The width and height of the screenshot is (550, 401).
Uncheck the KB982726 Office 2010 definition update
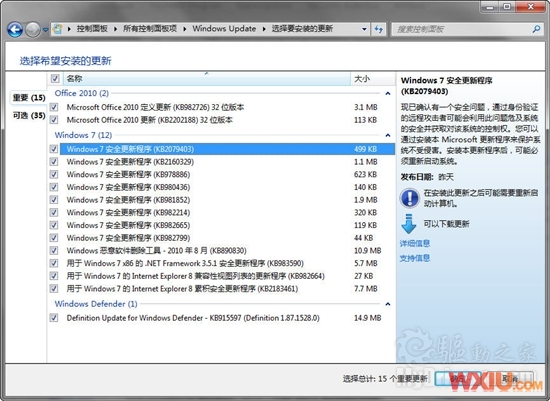[x=54, y=107]
